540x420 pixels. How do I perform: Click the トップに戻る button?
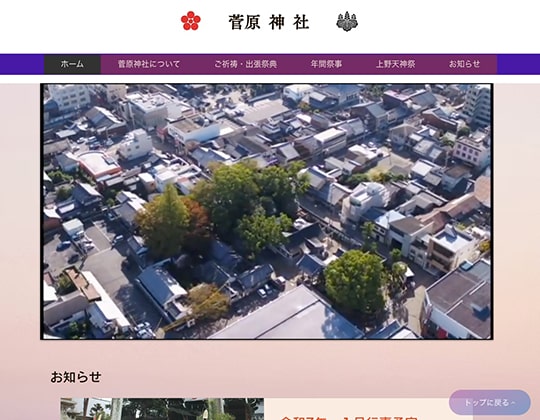(x=489, y=402)
